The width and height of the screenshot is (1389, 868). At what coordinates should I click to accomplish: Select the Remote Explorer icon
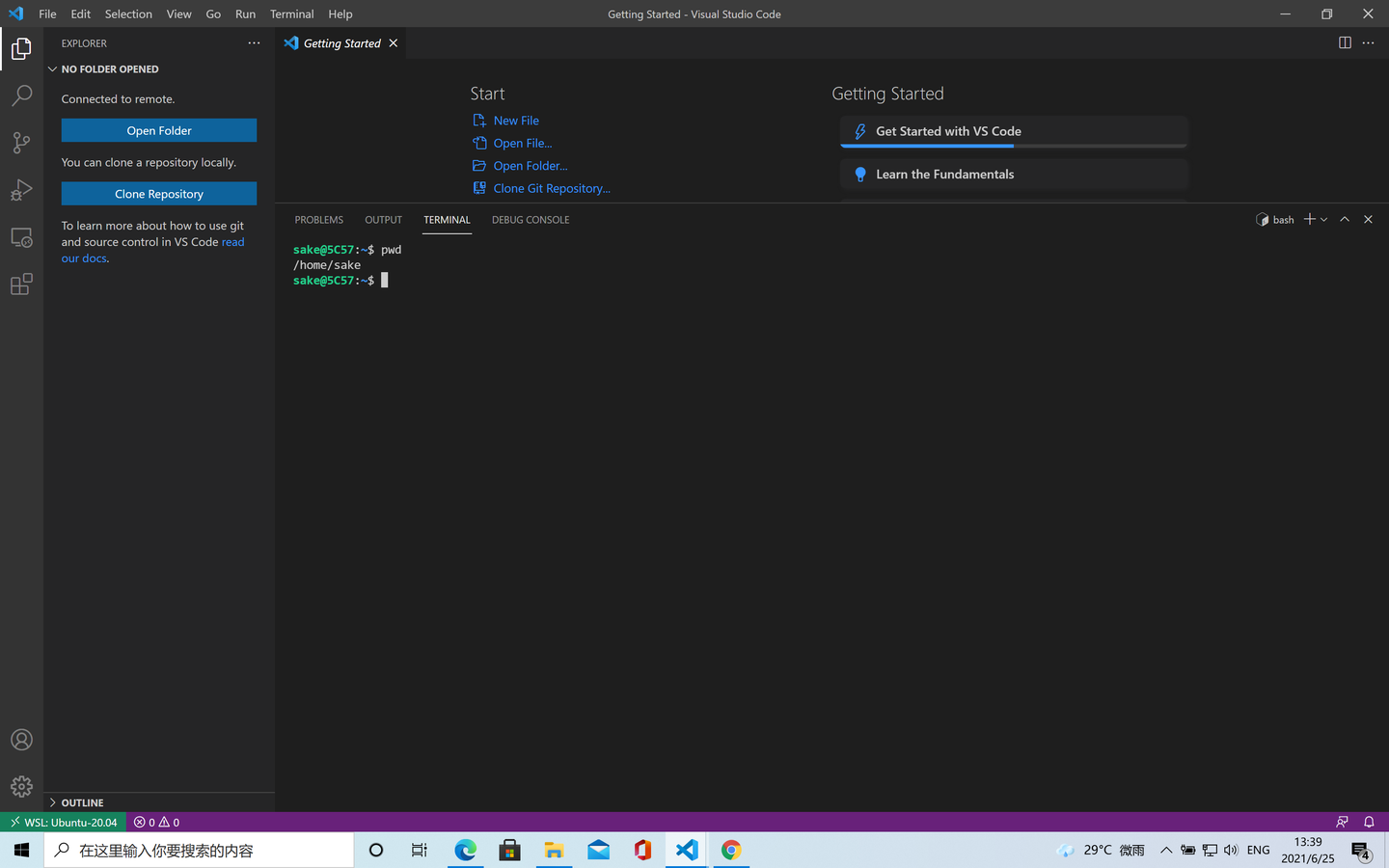pos(21,236)
